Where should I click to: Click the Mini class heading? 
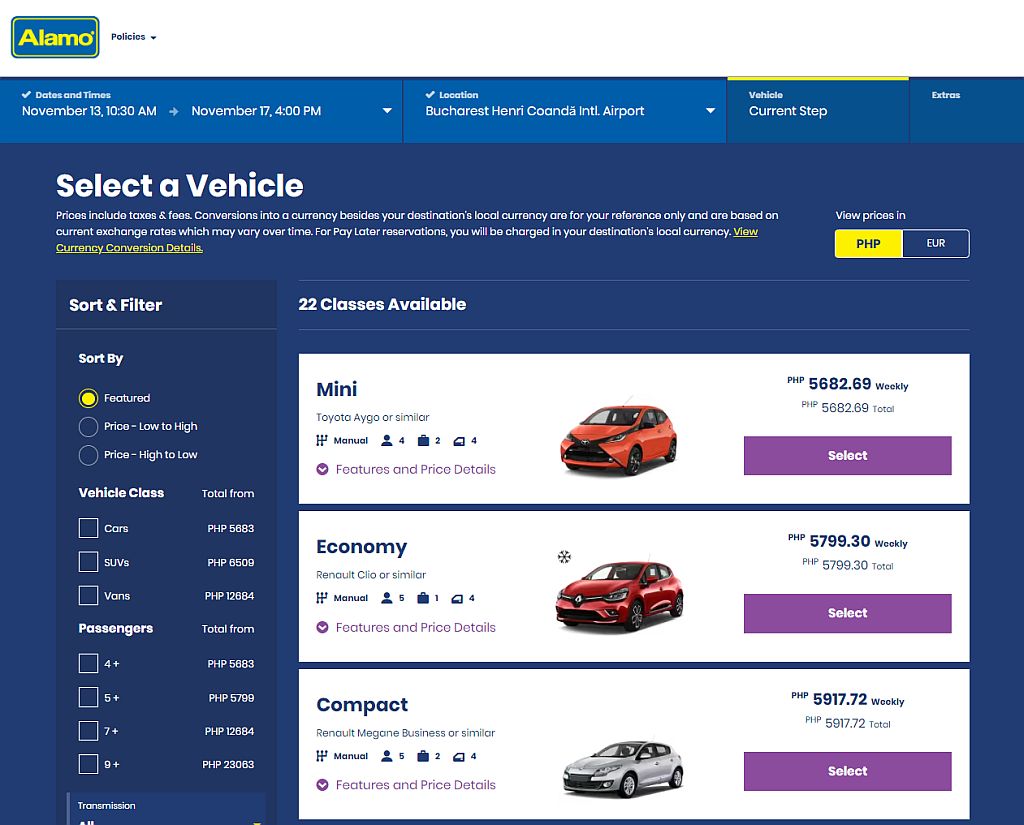click(336, 389)
